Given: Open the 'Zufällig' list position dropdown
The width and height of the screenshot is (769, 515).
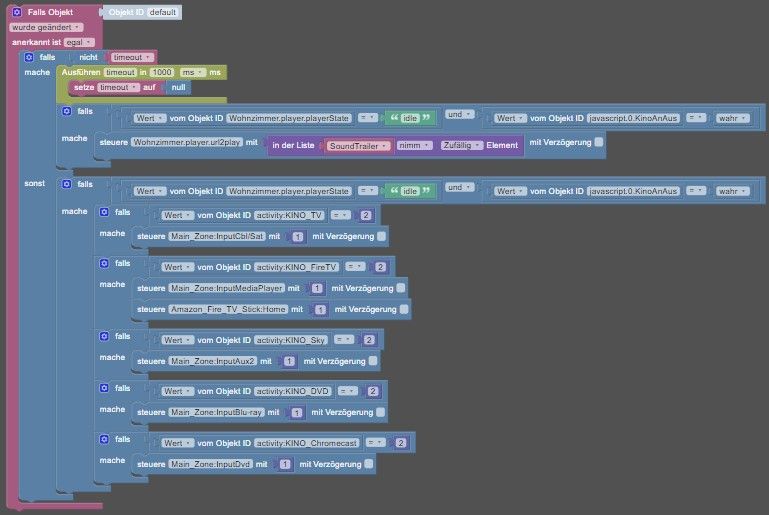Looking at the screenshot, I should [x=461, y=145].
